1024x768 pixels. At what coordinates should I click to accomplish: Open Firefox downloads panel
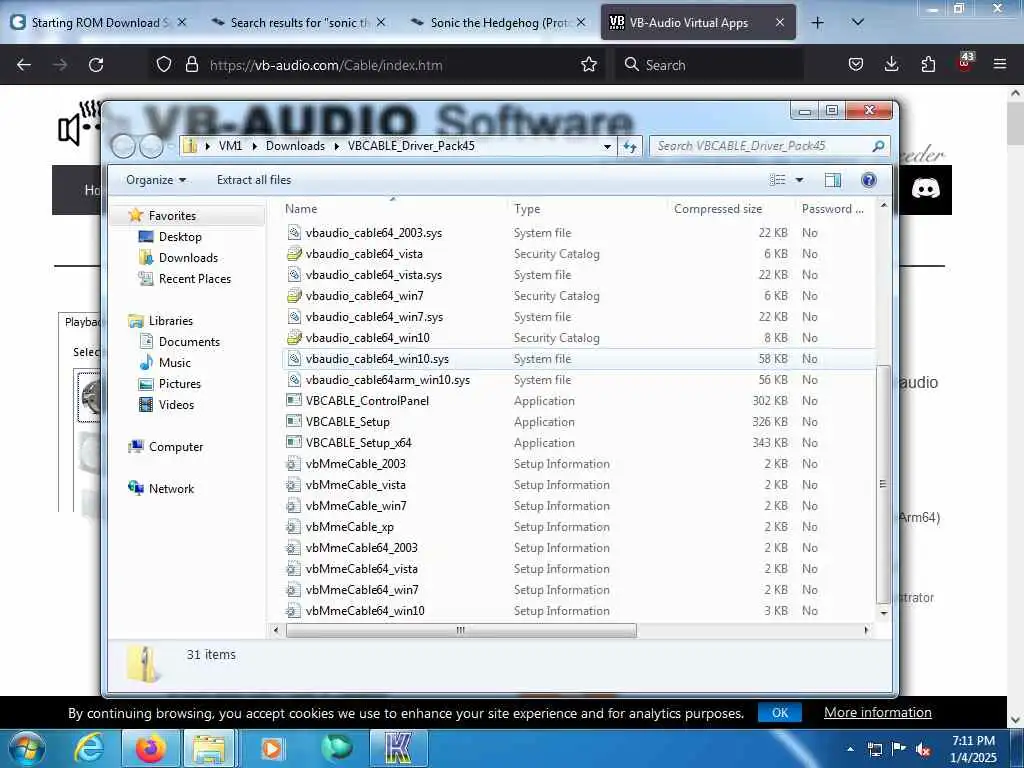891,65
